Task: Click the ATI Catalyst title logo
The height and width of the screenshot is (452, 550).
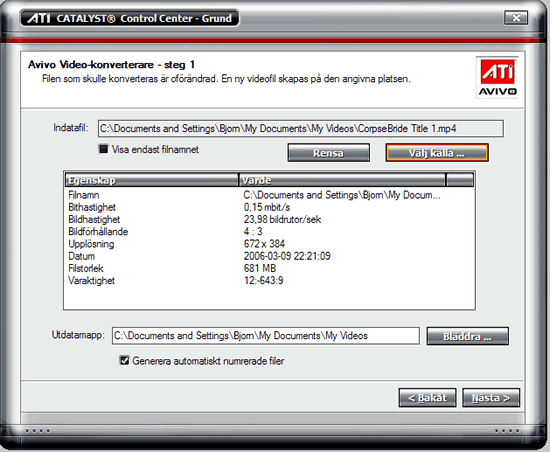Action: 39,18
